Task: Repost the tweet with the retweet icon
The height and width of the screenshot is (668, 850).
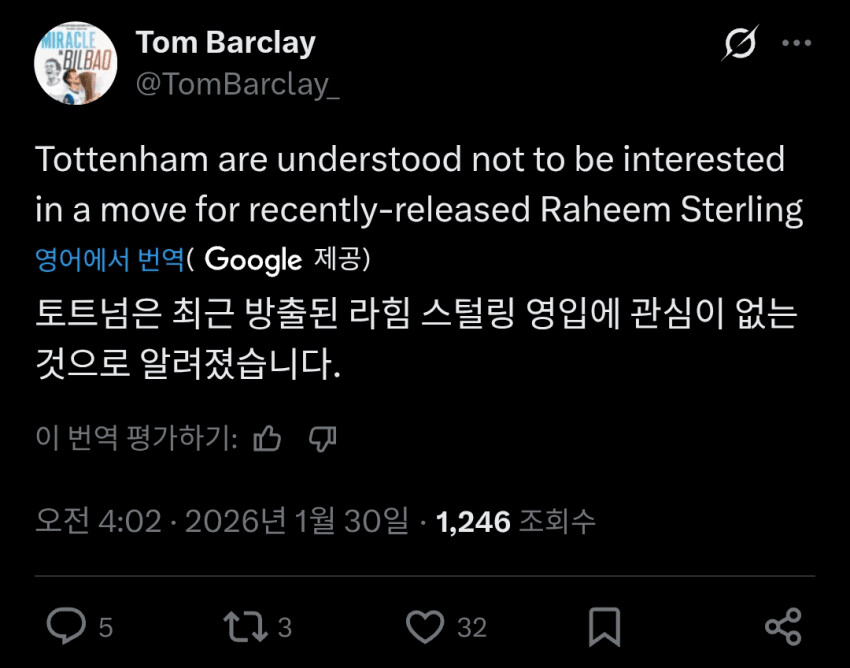Action: coord(245,627)
